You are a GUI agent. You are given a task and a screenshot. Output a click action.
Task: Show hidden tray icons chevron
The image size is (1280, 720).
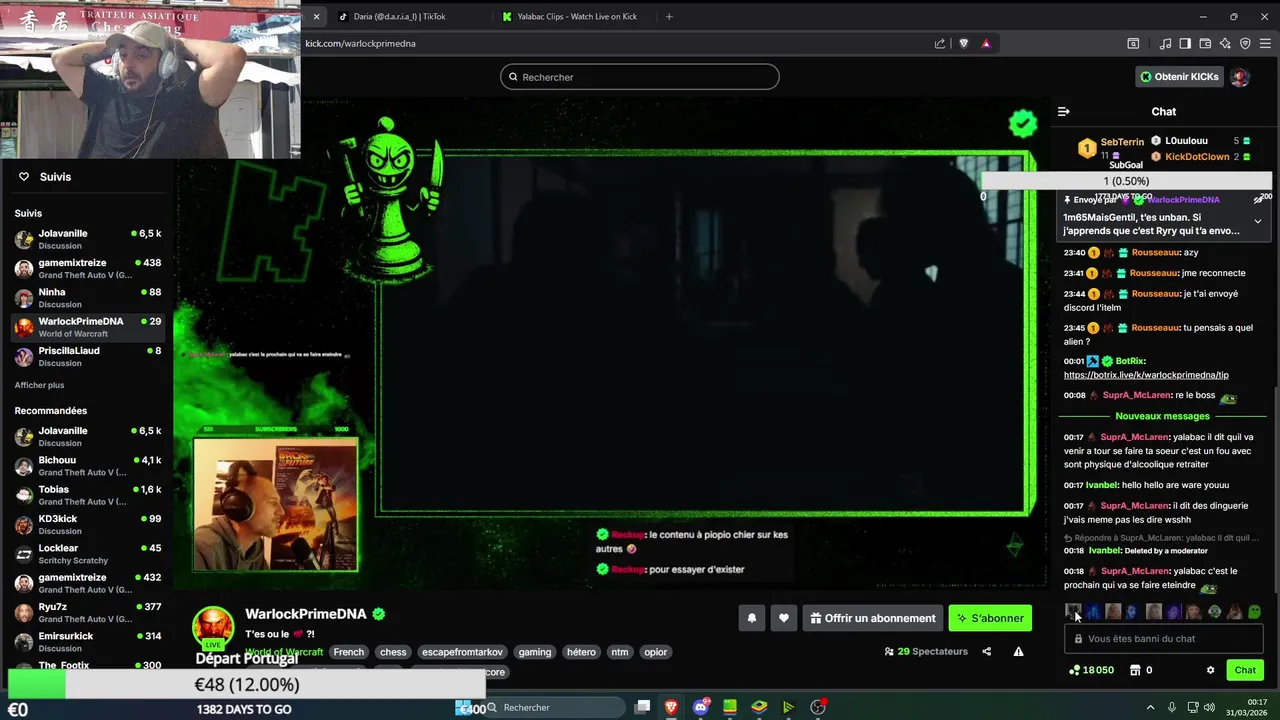pyautogui.click(x=1150, y=707)
